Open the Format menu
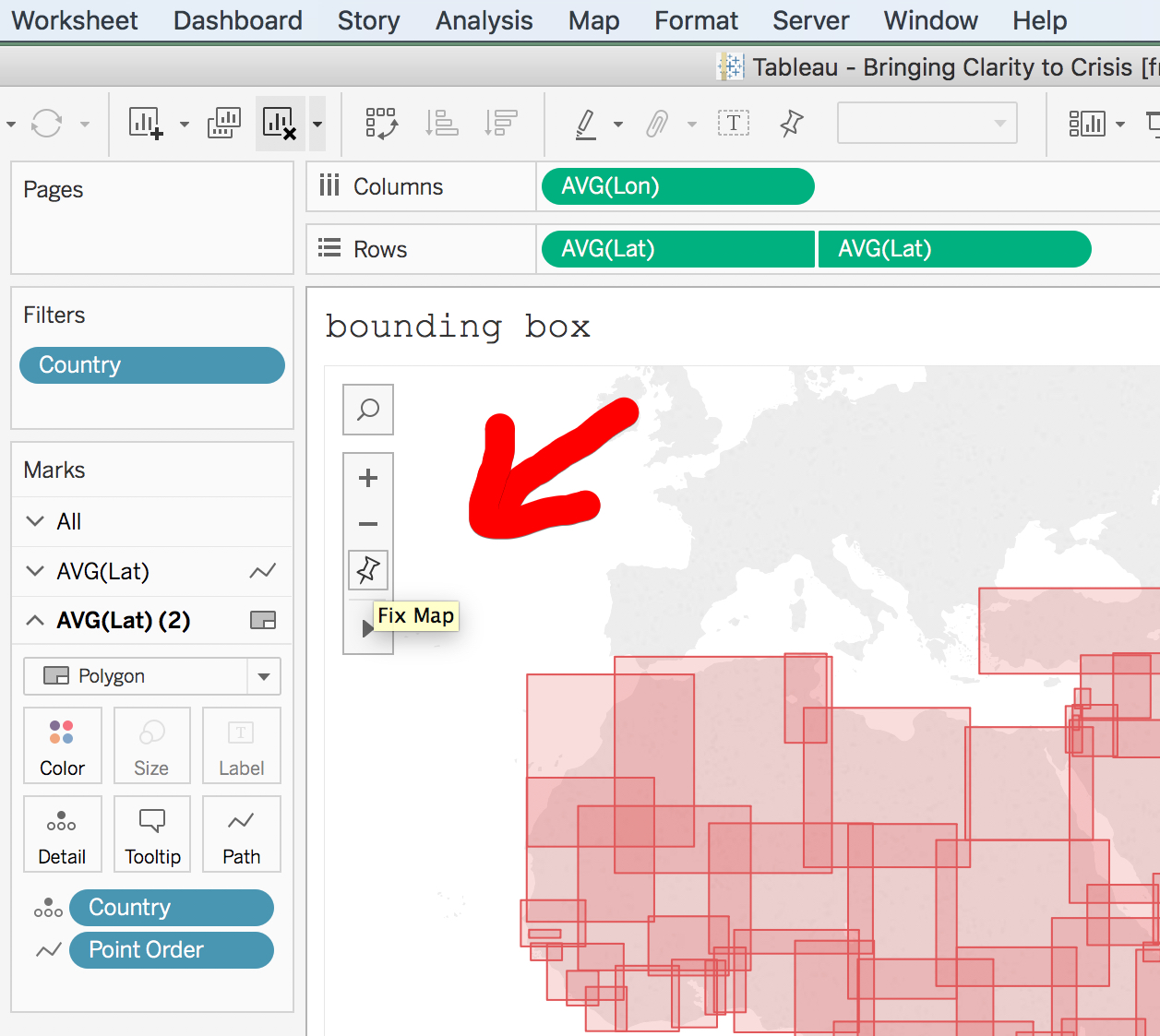 [x=696, y=20]
